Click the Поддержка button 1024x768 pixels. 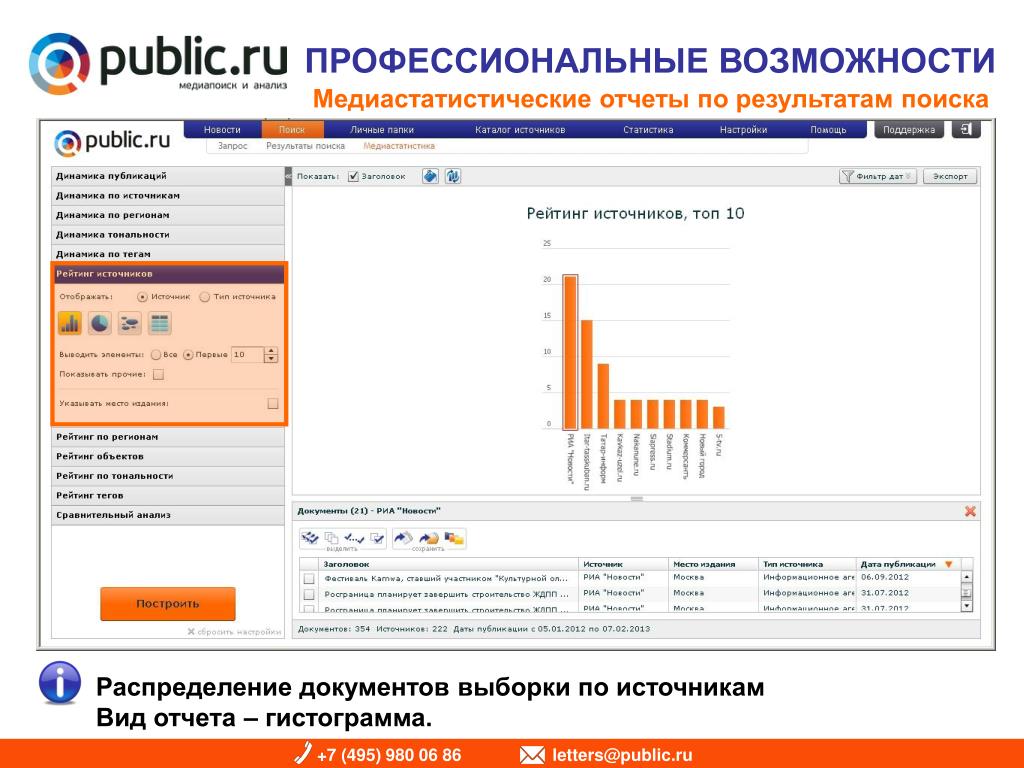[908, 130]
